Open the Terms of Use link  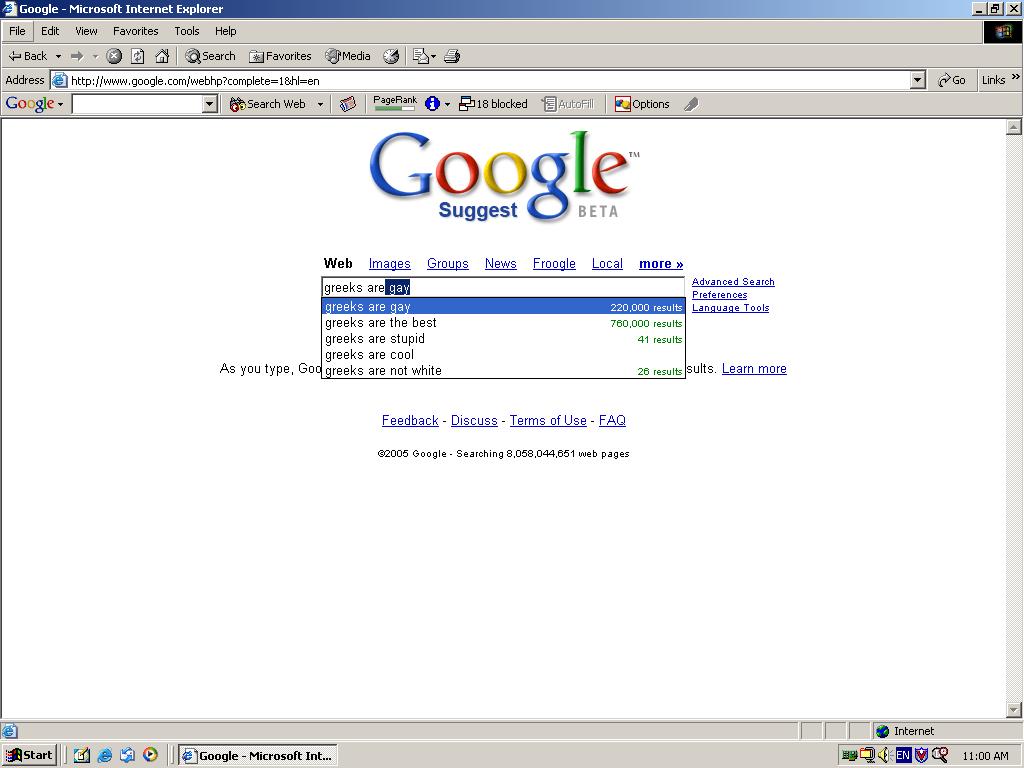click(x=548, y=420)
